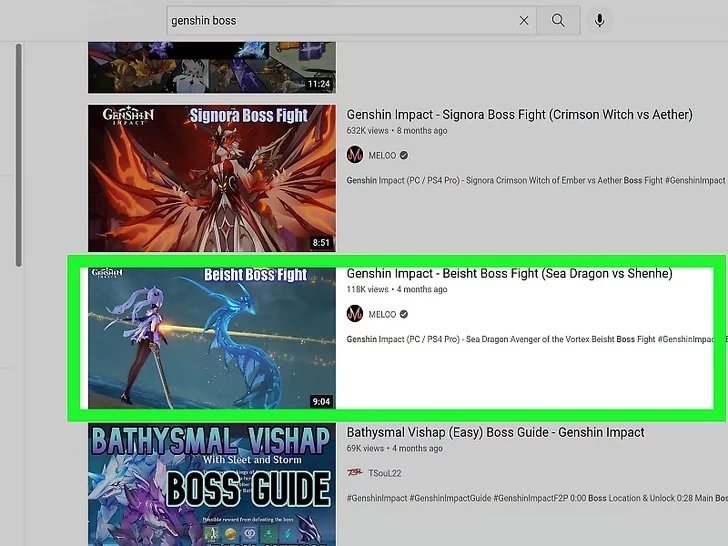Click verified badge beside MELOO on Signora video
728x546 pixels.
pyautogui.click(x=404, y=156)
